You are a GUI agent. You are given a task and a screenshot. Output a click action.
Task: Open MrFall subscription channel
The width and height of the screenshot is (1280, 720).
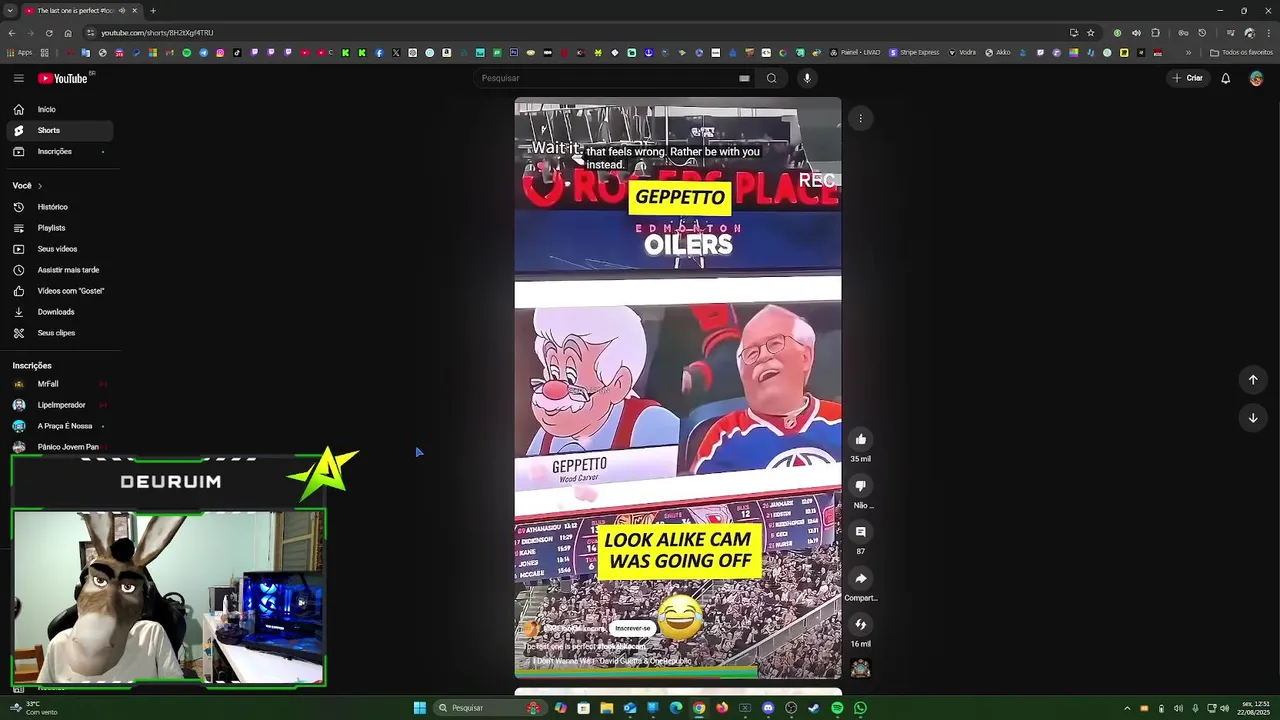tap(60, 384)
